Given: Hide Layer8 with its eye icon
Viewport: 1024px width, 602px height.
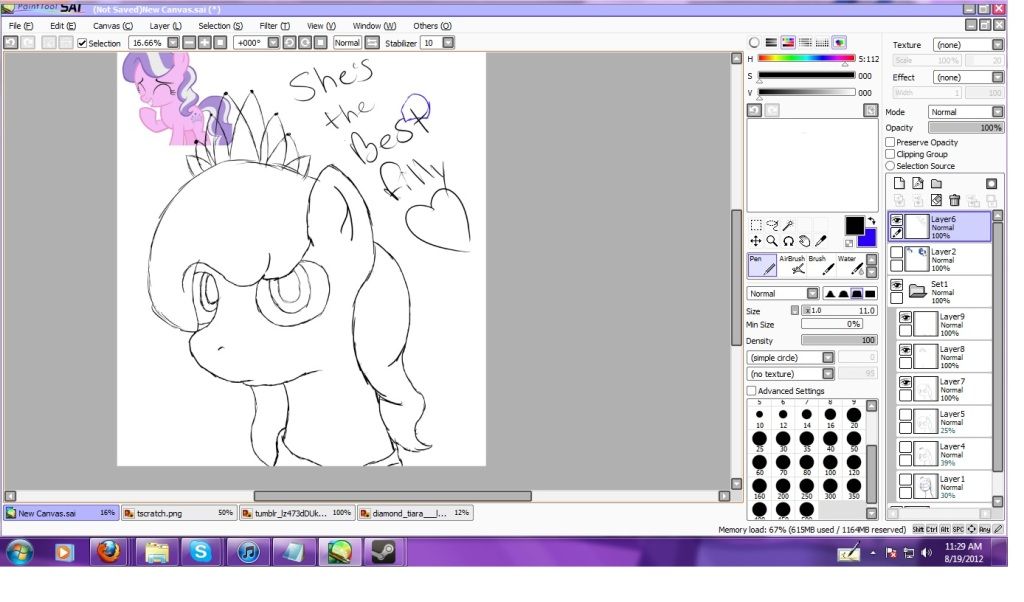Looking at the screenshot, I should pyautogui.click(x=905, y=350).
